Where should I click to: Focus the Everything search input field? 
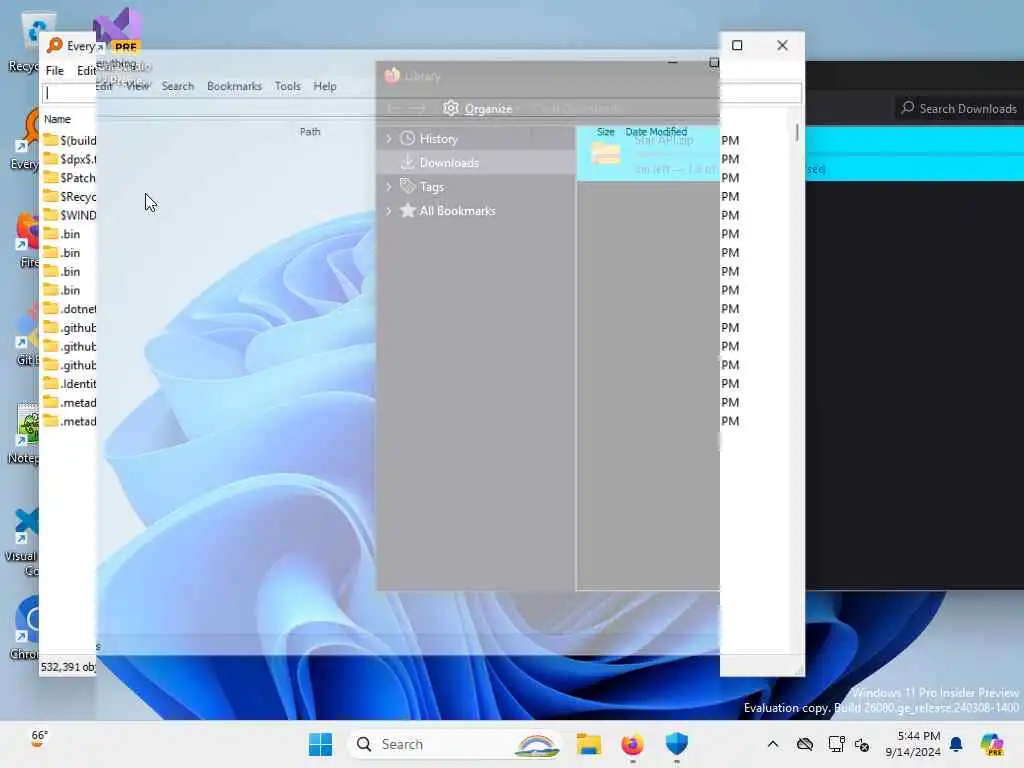[x=69, y=93]
